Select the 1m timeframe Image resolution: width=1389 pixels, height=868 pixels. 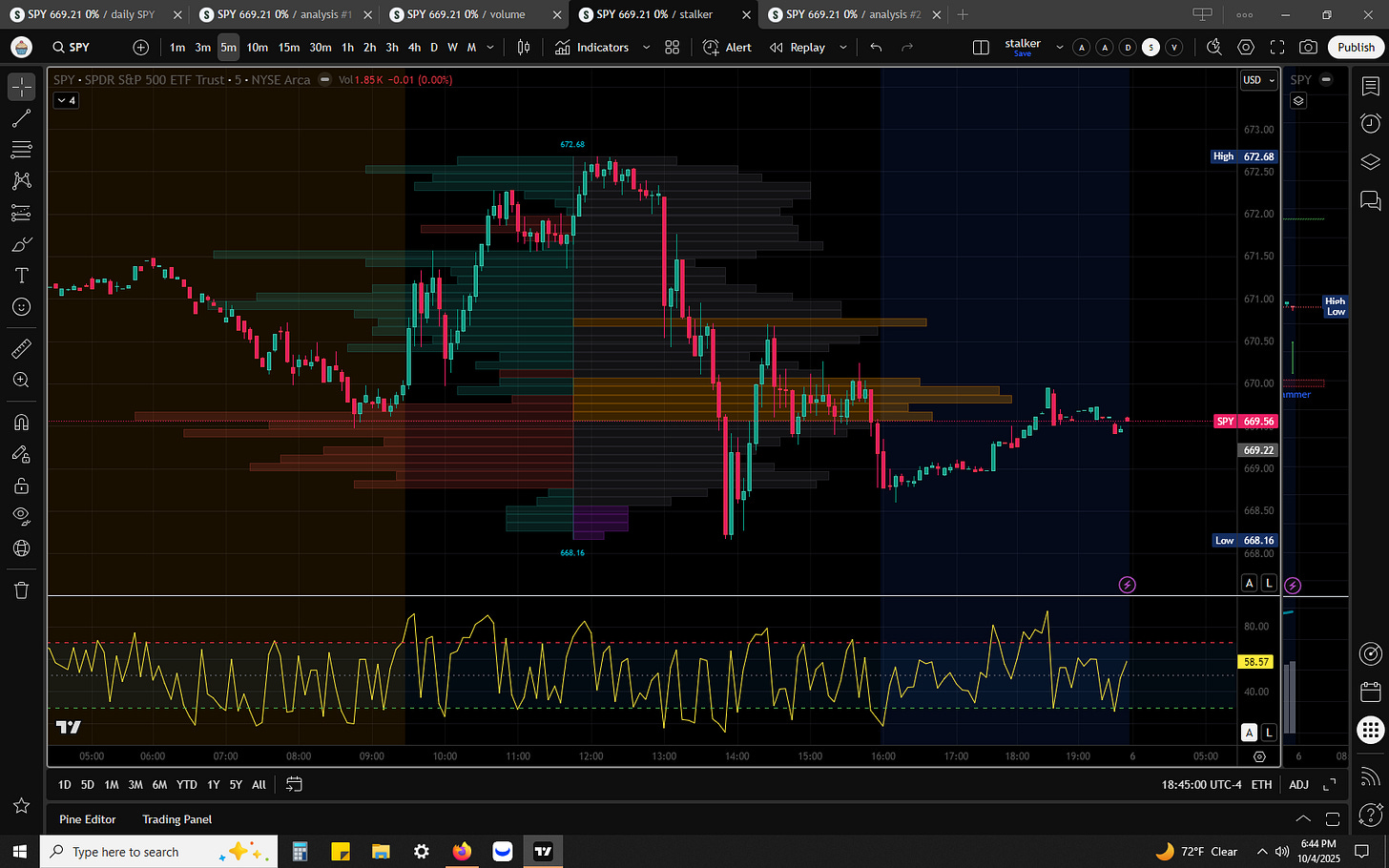(x=177, y=47)
